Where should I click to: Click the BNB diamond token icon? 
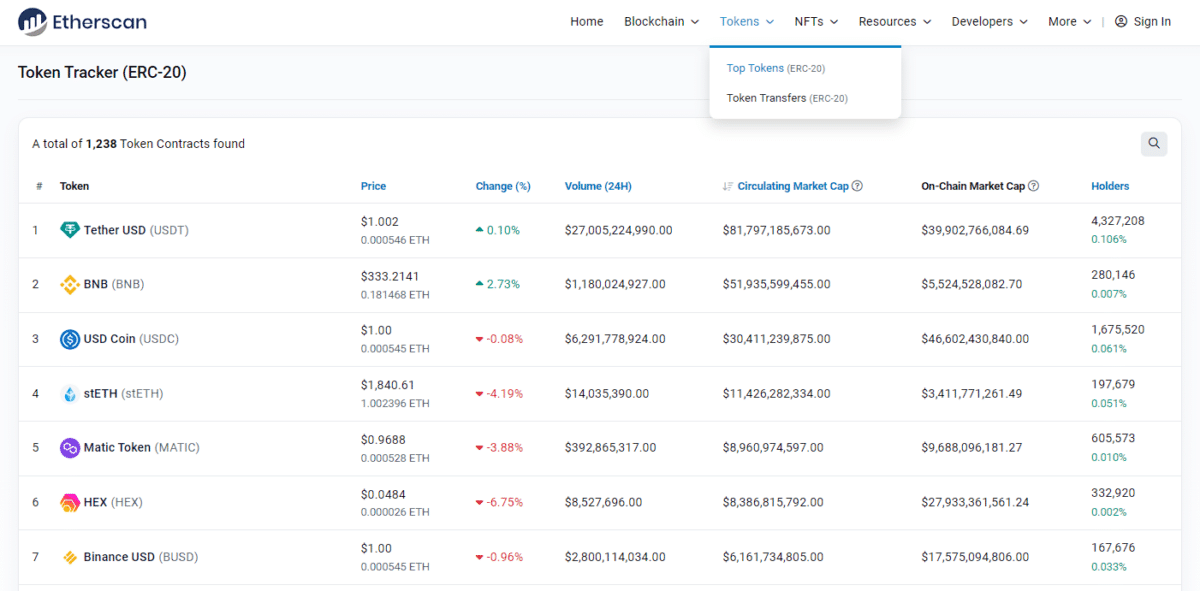pyautogui.click(x=69, y=284)
